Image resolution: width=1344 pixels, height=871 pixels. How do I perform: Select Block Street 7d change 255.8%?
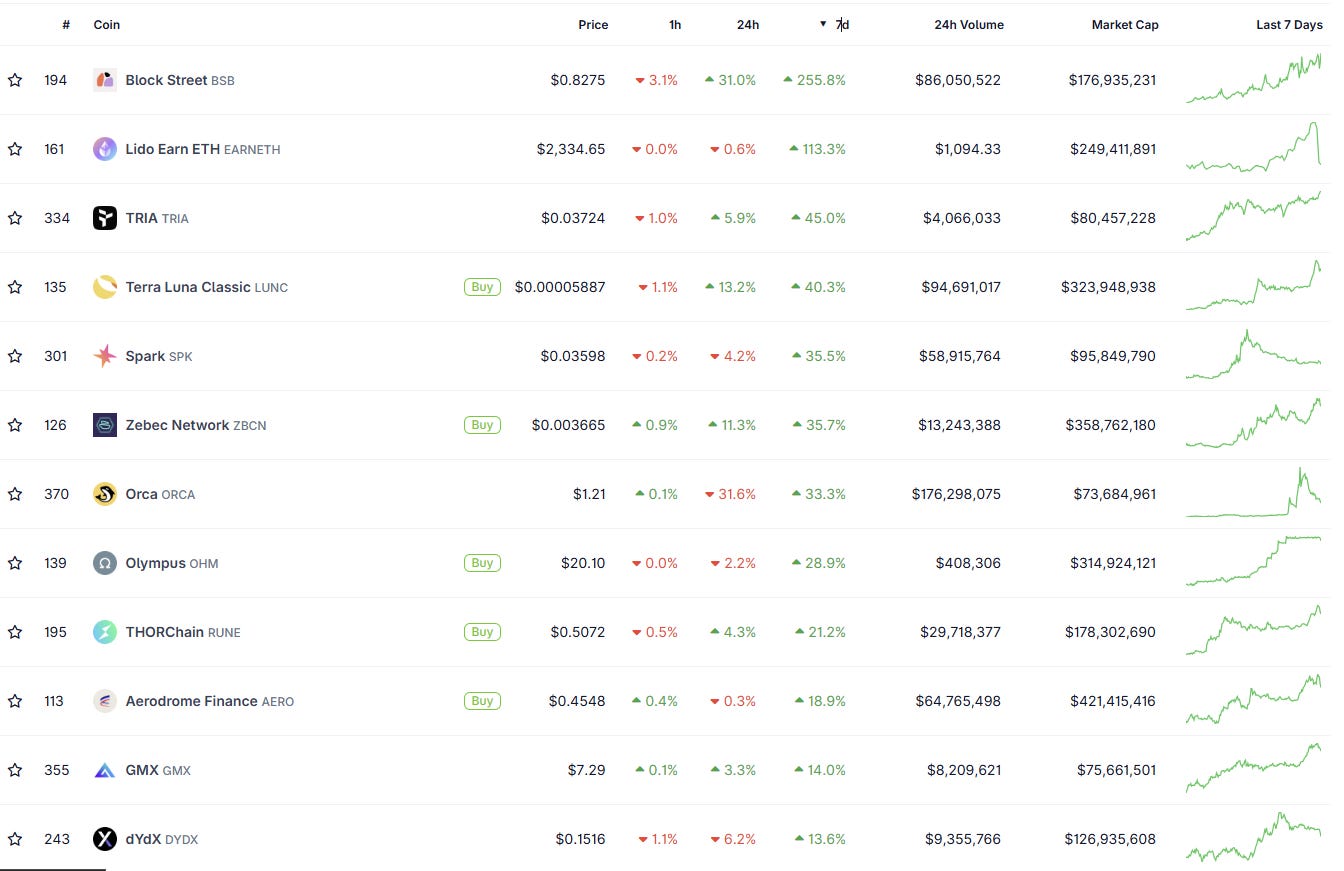(814, 80)
